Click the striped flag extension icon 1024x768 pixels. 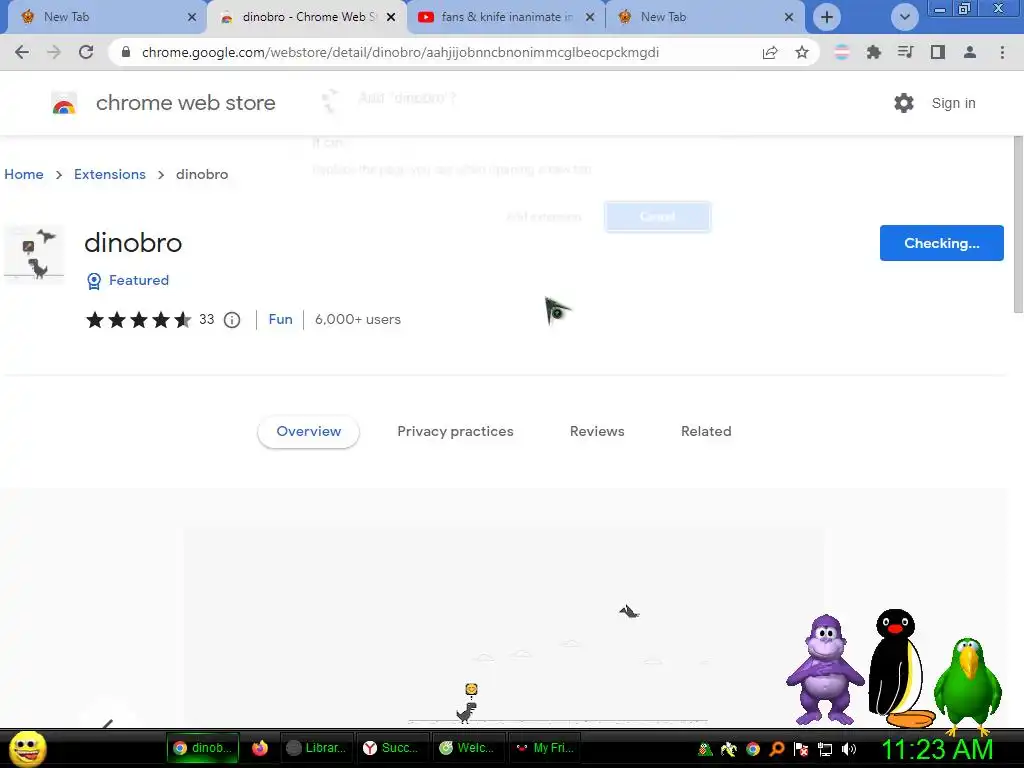(x=842, y=52)
